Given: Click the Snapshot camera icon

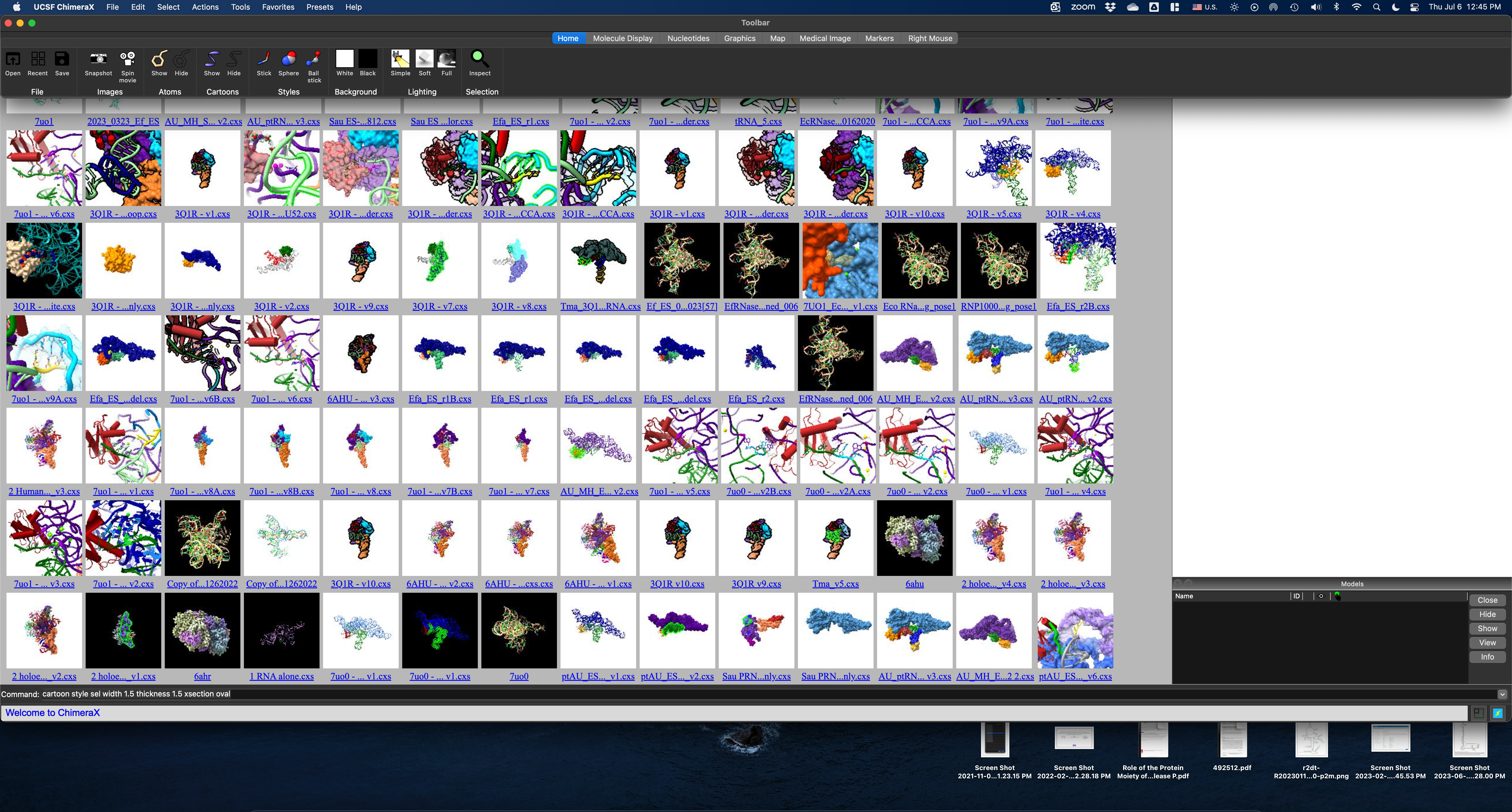Looking at the screenshot, I should [98, 59].
